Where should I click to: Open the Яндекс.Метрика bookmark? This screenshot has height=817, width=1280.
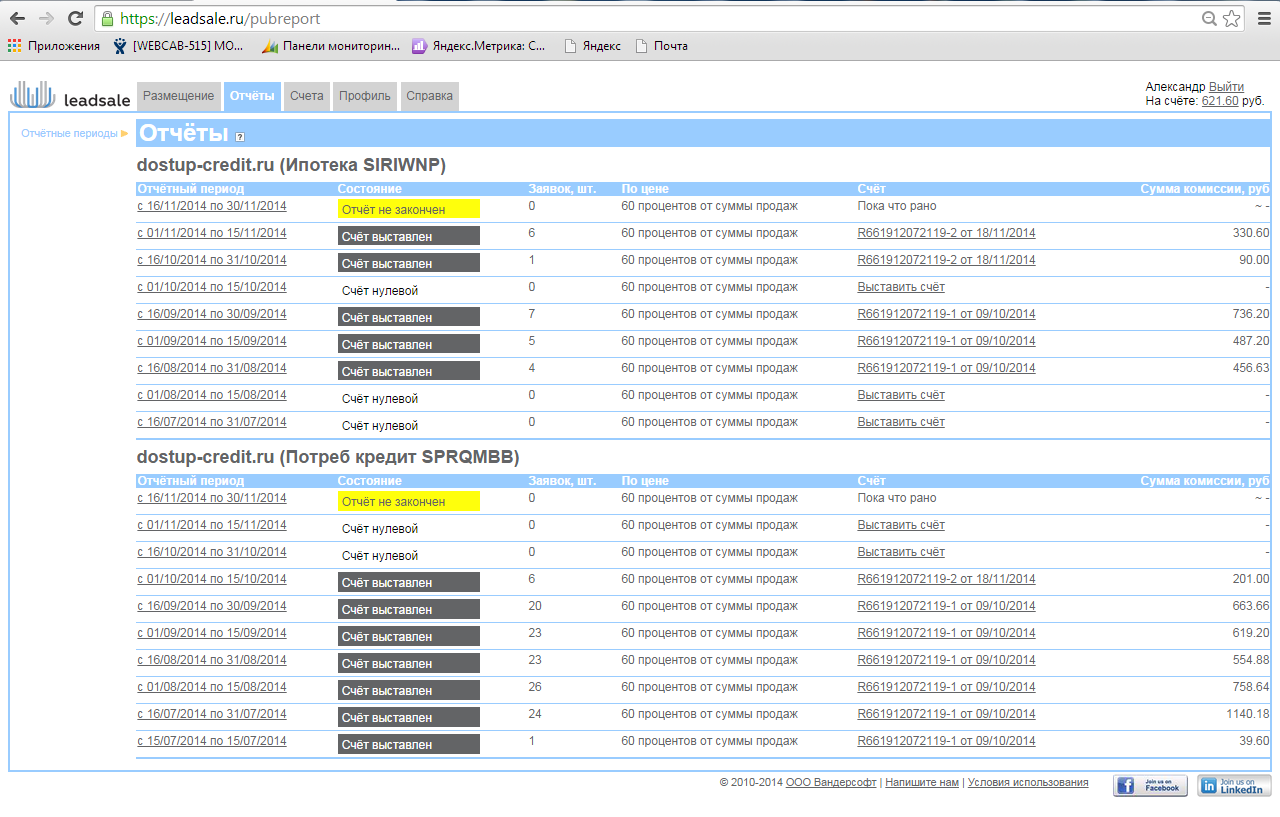(480, 46)
